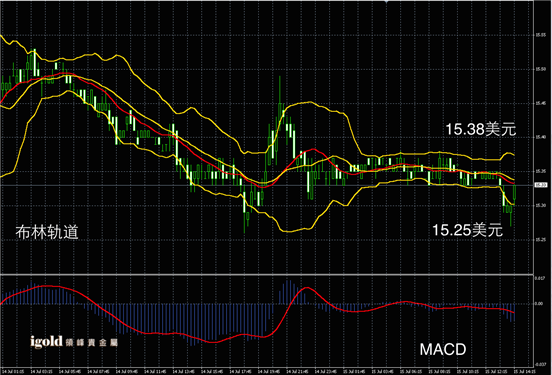Click the divider between price chart and MACD
This screenshot has height=375, width=552.
[267, 274]
